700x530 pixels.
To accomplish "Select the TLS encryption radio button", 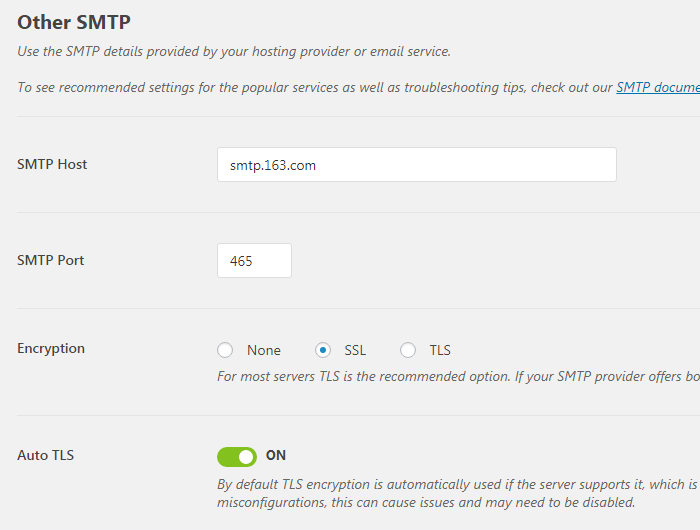I will click(408, 350).
